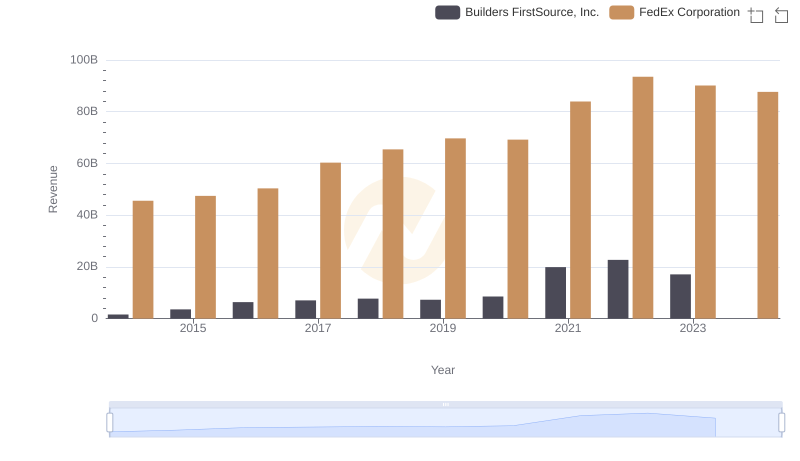The image size is (800, 461).
Task: Click the Revenue axis title
Action: [x=53, y=189]
